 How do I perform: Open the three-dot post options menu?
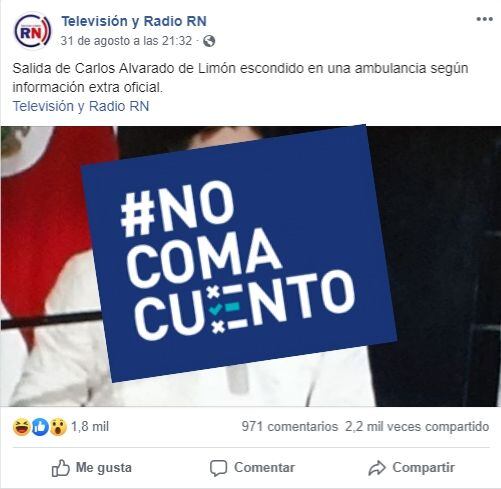coord(484,19)
